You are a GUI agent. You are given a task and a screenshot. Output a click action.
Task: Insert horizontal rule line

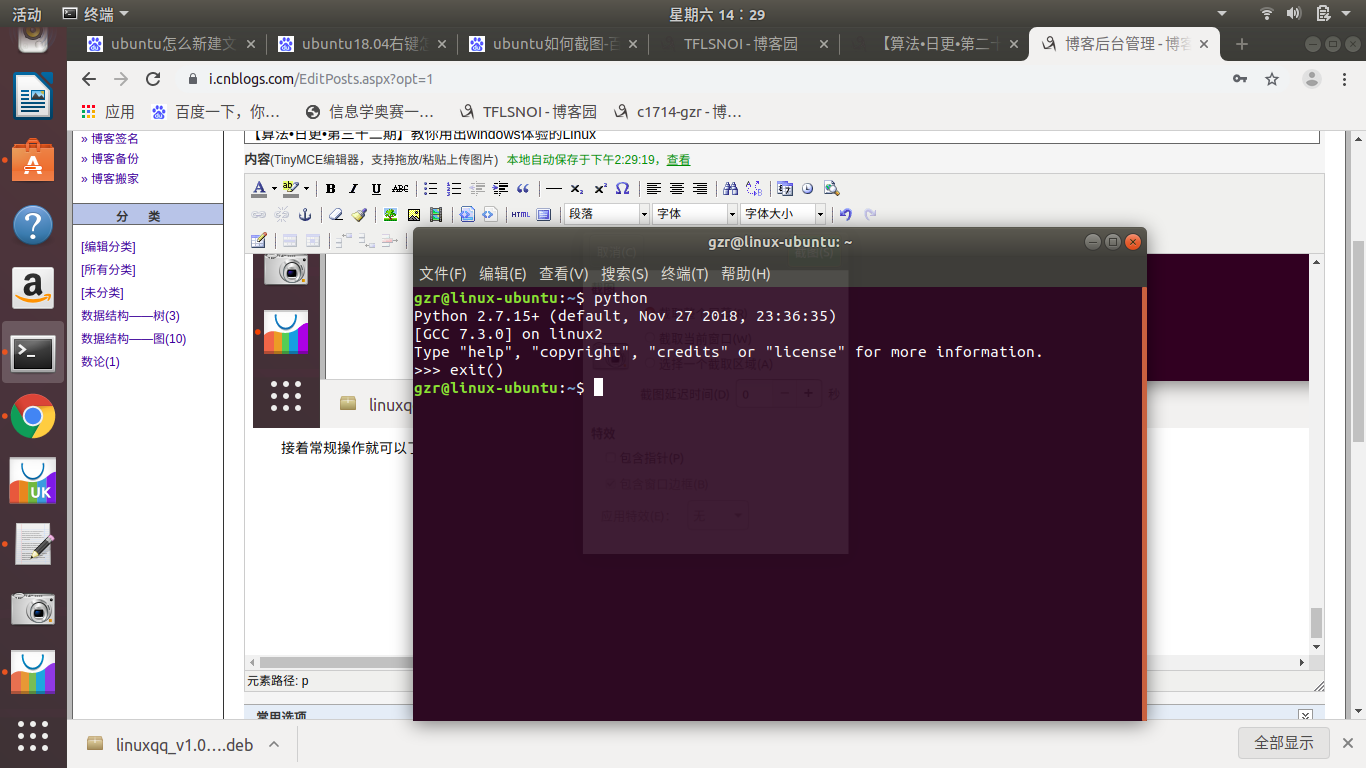[x=554, y=189]
